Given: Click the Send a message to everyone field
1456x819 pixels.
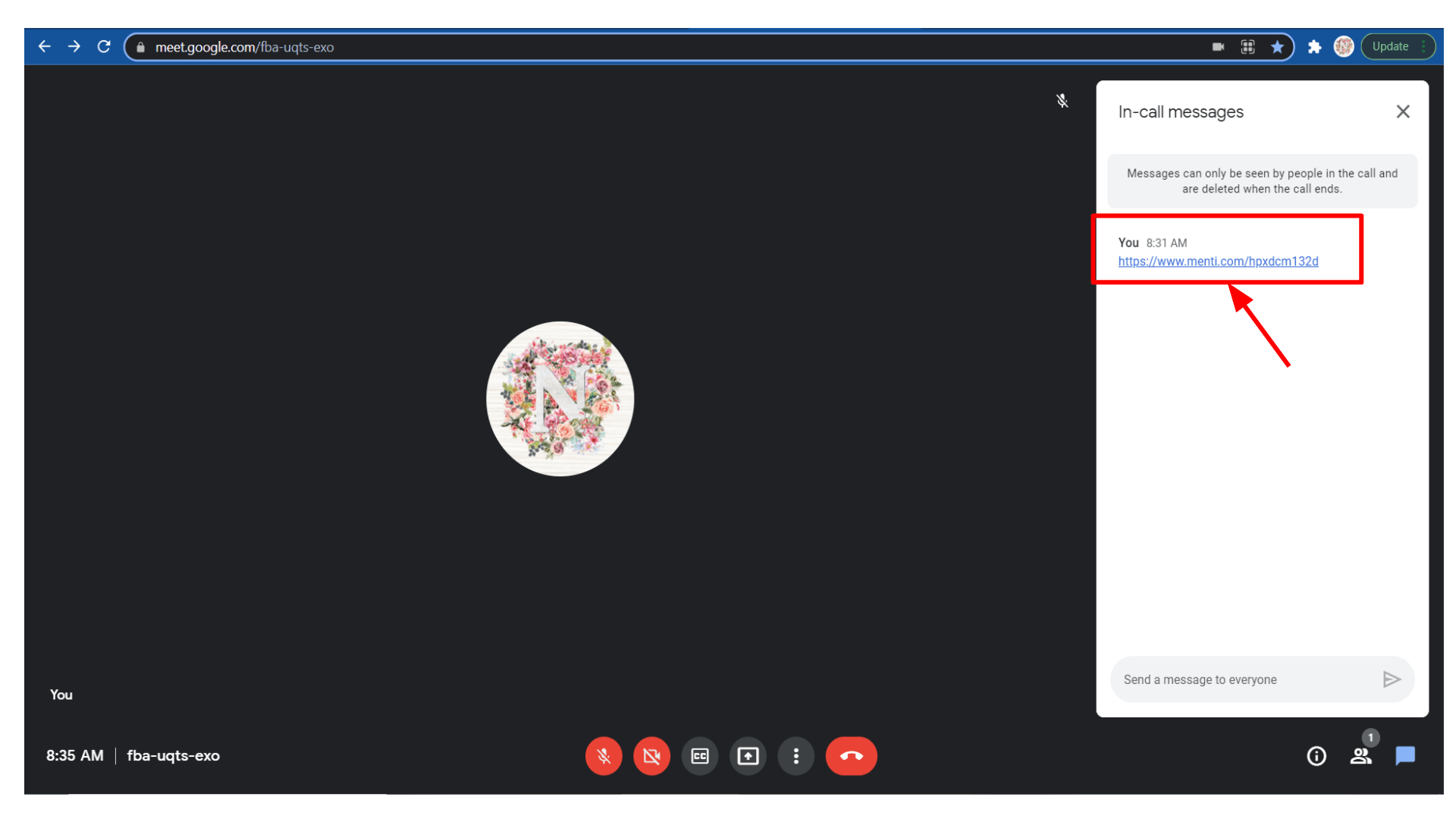Looking at the screenshot, I should (x=1244, y=679).
